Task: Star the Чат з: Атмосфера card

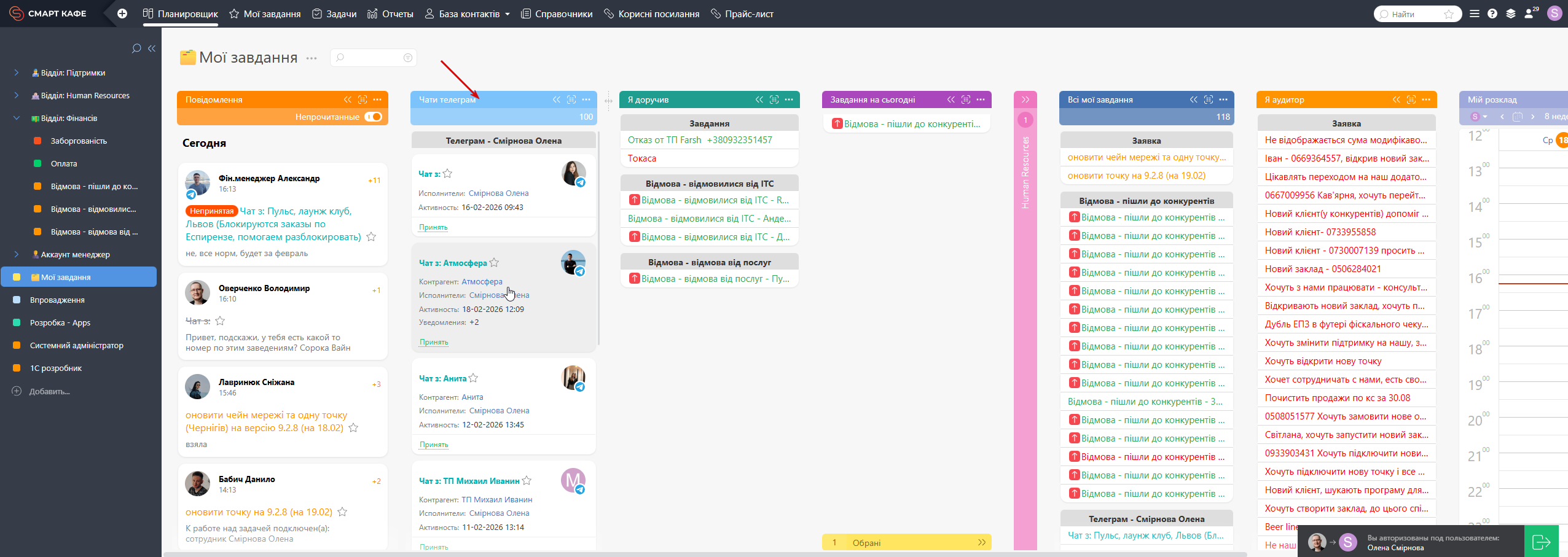Action: point(494,263)
